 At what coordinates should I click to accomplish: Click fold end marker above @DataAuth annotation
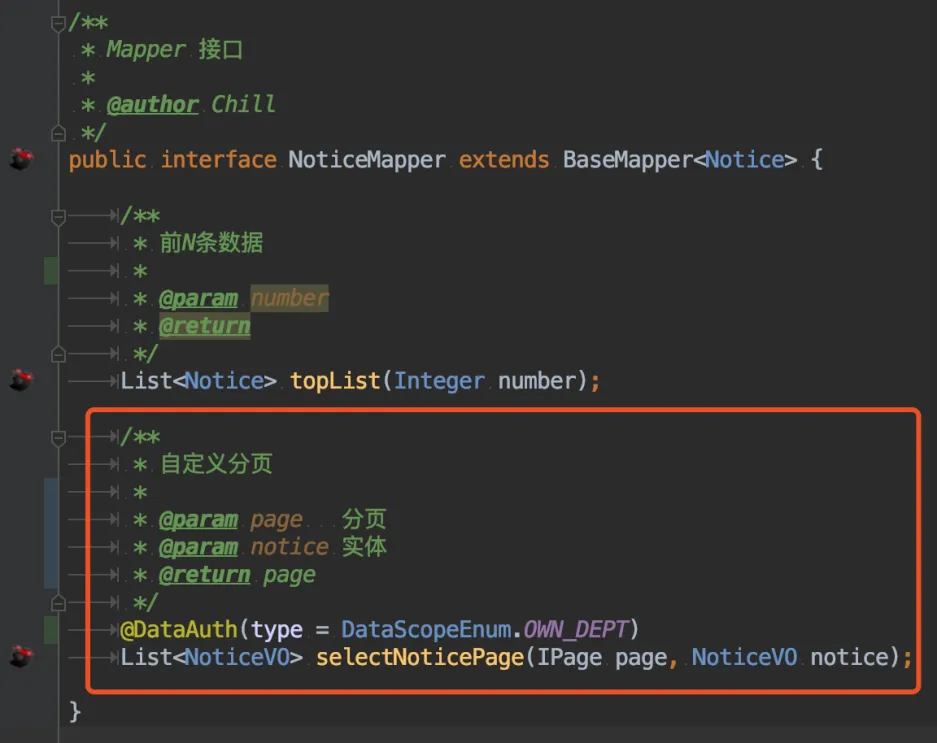click(58, 603)
